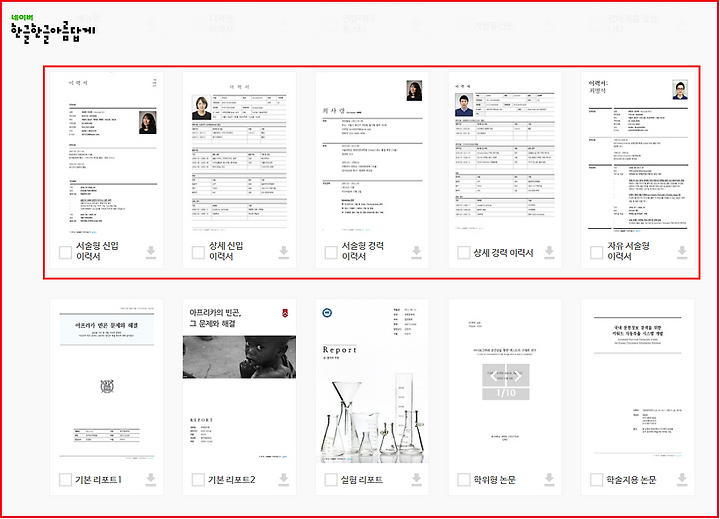View the 상세 경력 이력서 preview thumbnail

pyautogui.click(x=505, y=154)
